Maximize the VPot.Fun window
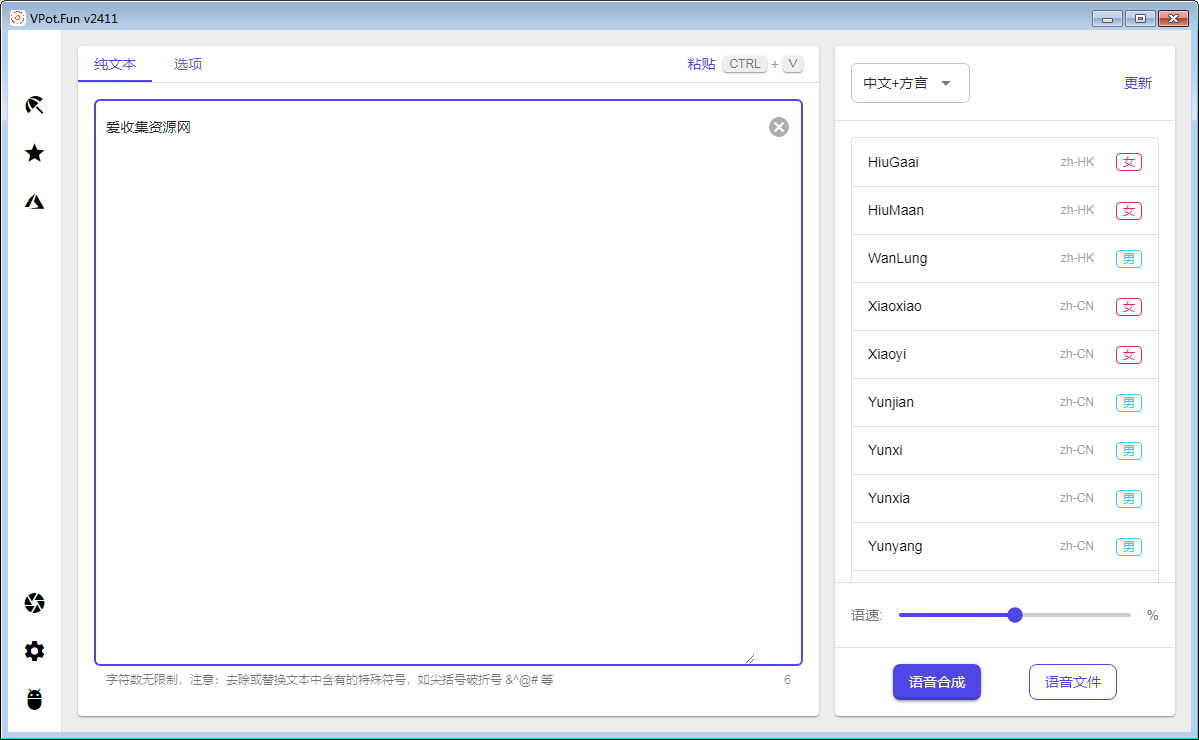This screenshot has width=1199, height=740. [x=1140, y=18]
